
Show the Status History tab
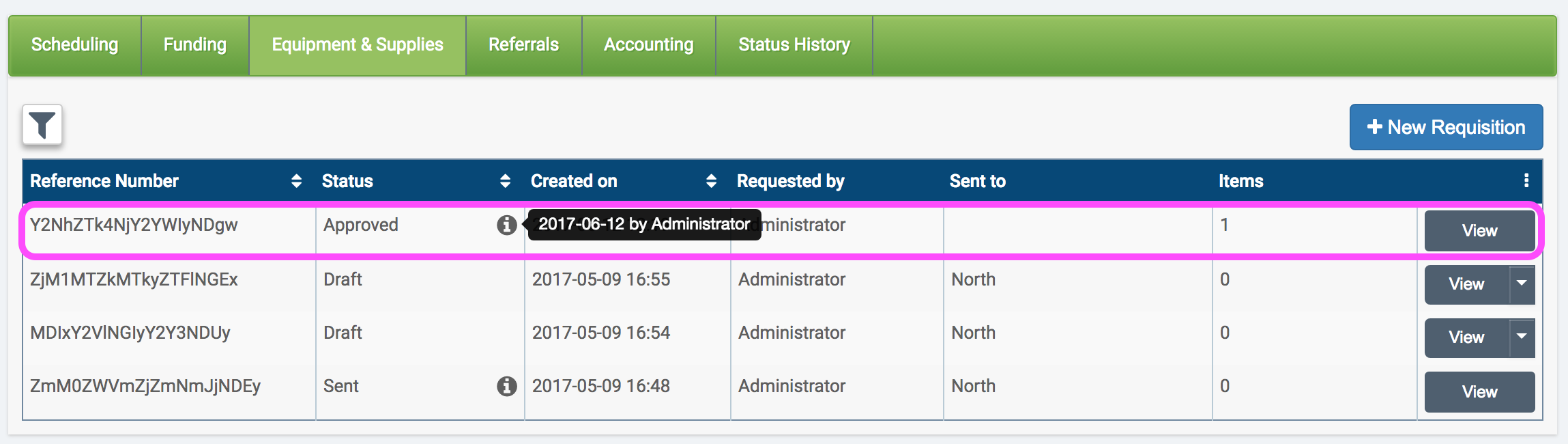point(794,45)
